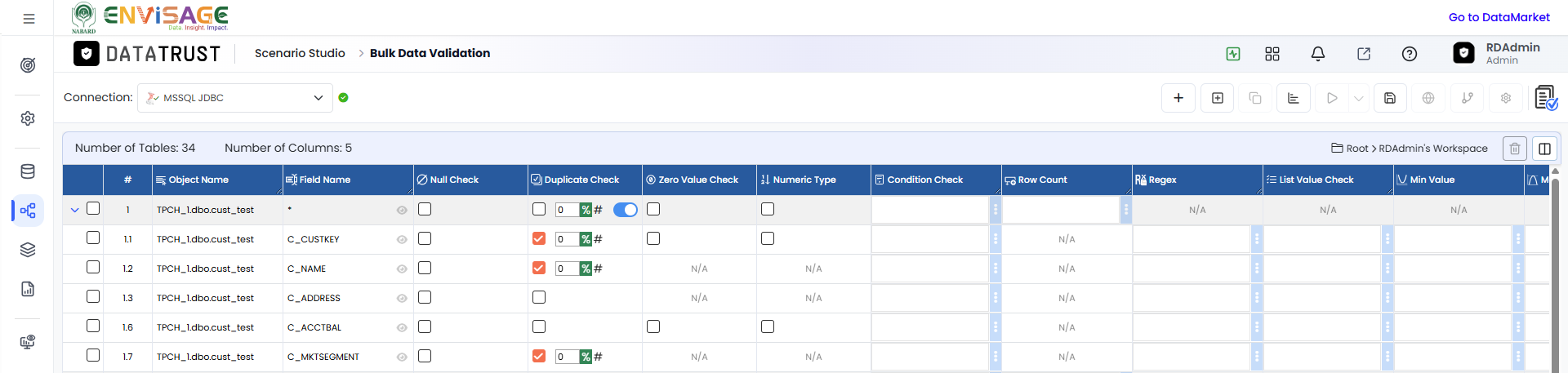Click the globe icon in toolbar
This screenshot has height=373, width=1568.
coord(1428,98)
